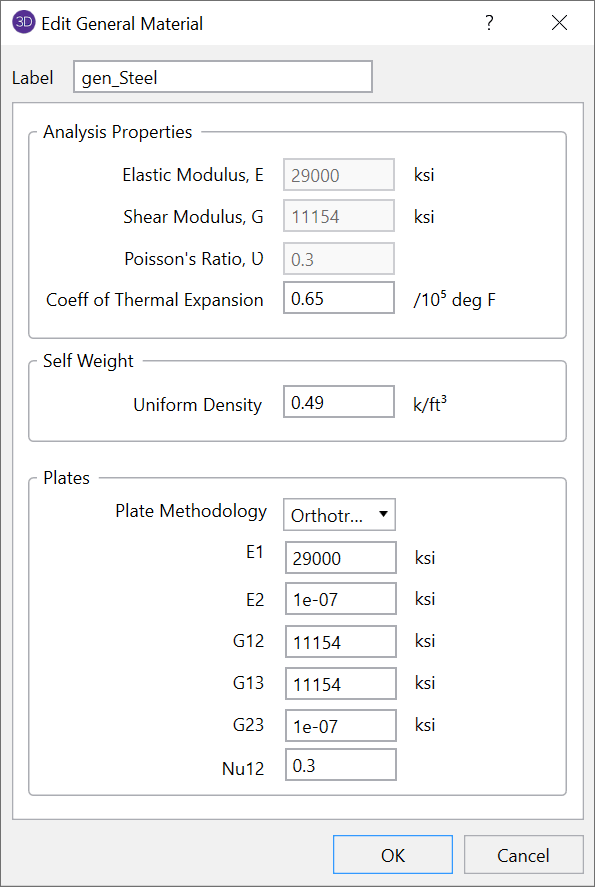Dismiss the dialog with Cancel
This screenshot has width=595, height=887.
523,854
